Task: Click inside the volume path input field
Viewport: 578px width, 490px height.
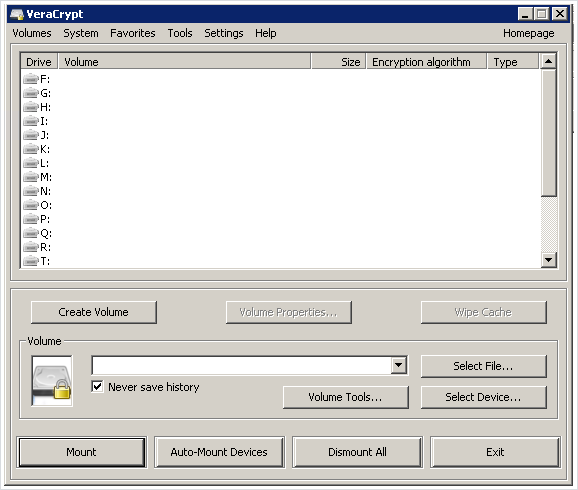Action: pos(241,365)
